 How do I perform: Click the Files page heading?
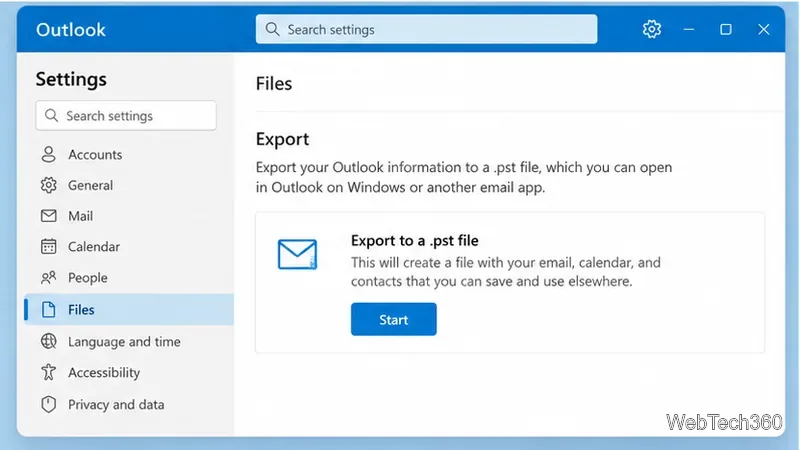point(274,83)
